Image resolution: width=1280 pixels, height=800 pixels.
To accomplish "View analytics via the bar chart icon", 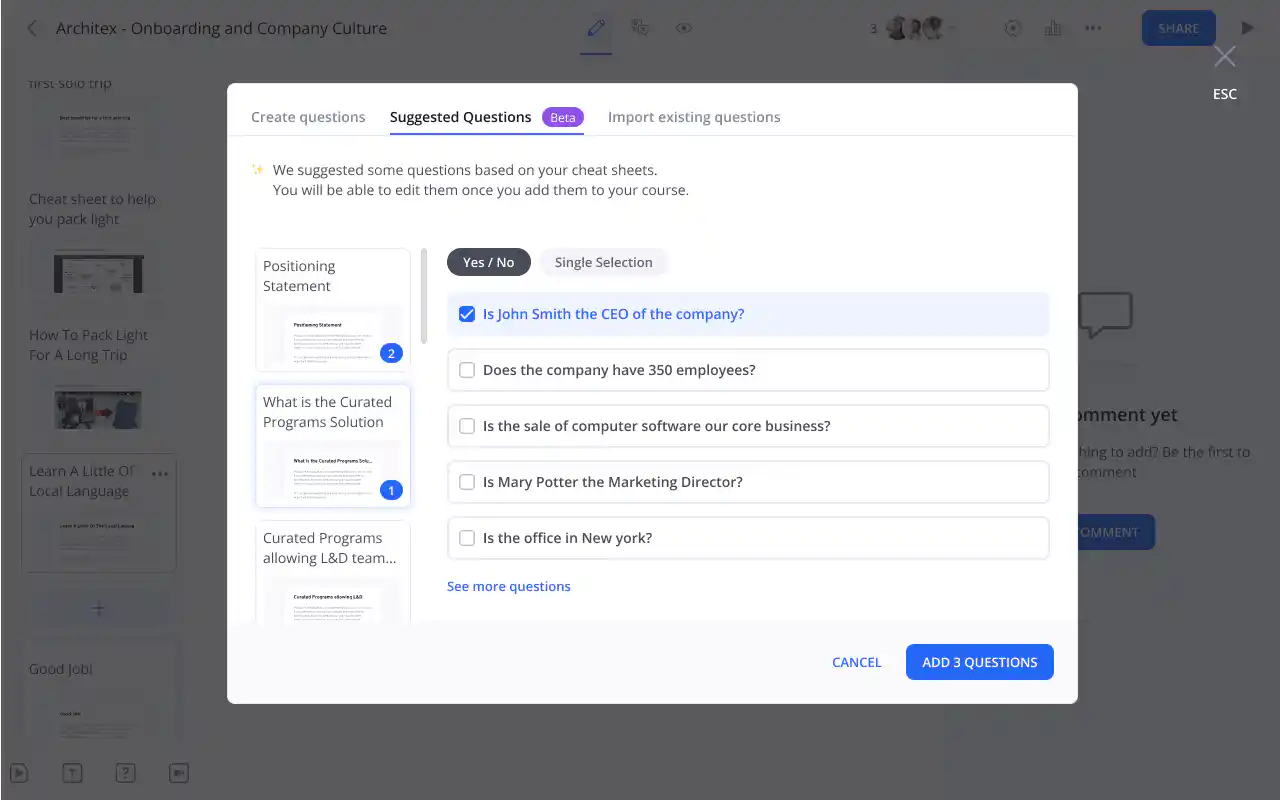I will point(1052,28).
